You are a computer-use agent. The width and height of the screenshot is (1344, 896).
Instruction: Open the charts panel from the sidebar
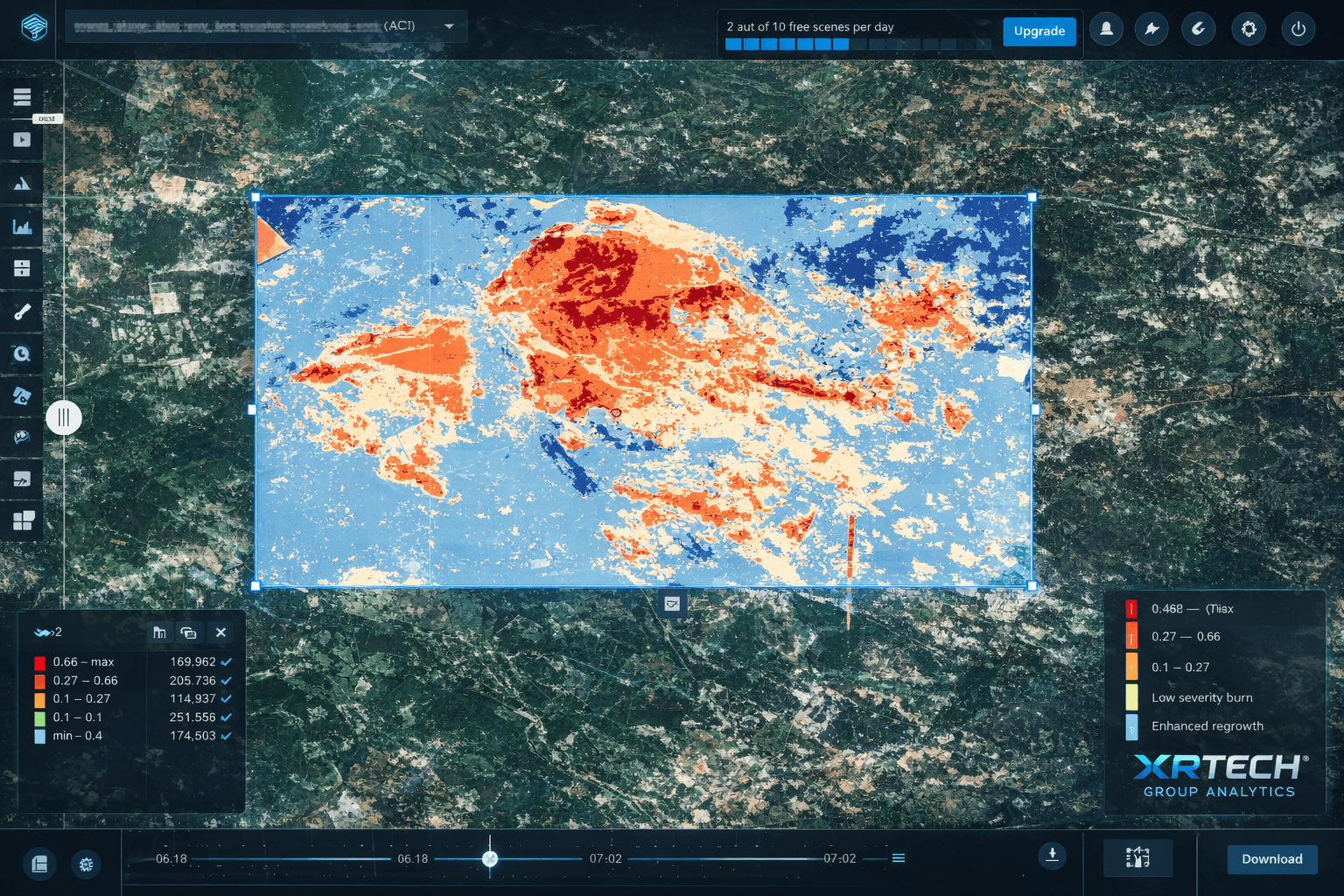tap(22, 227)
